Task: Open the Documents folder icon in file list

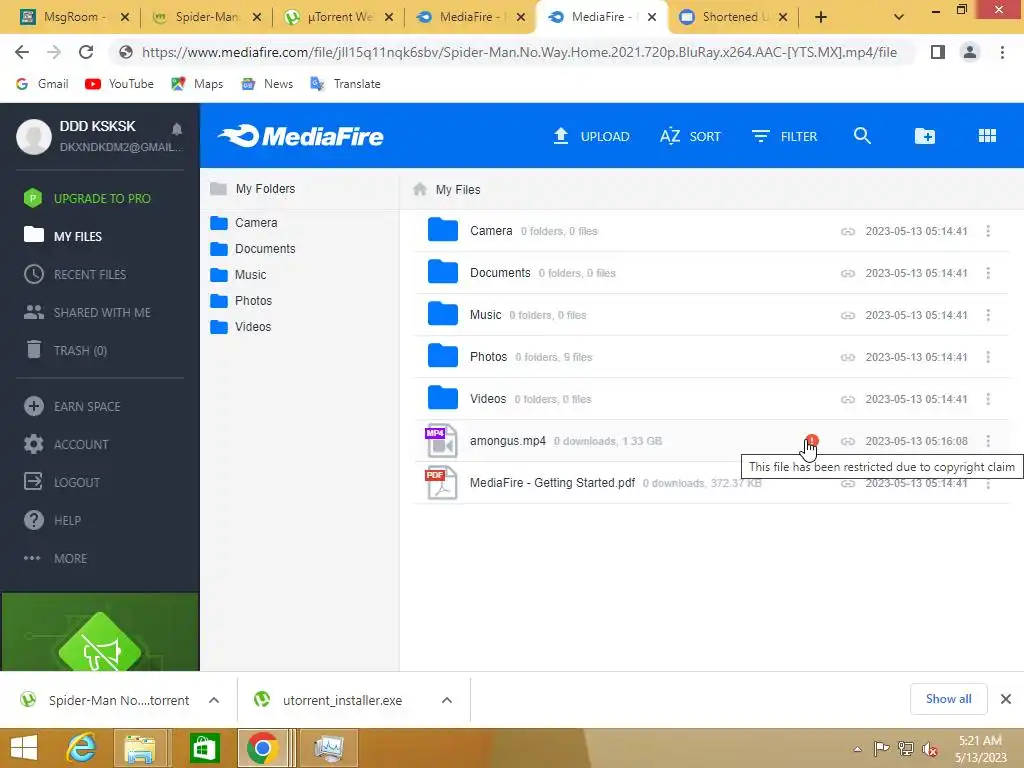Action: tap(443, 272)
